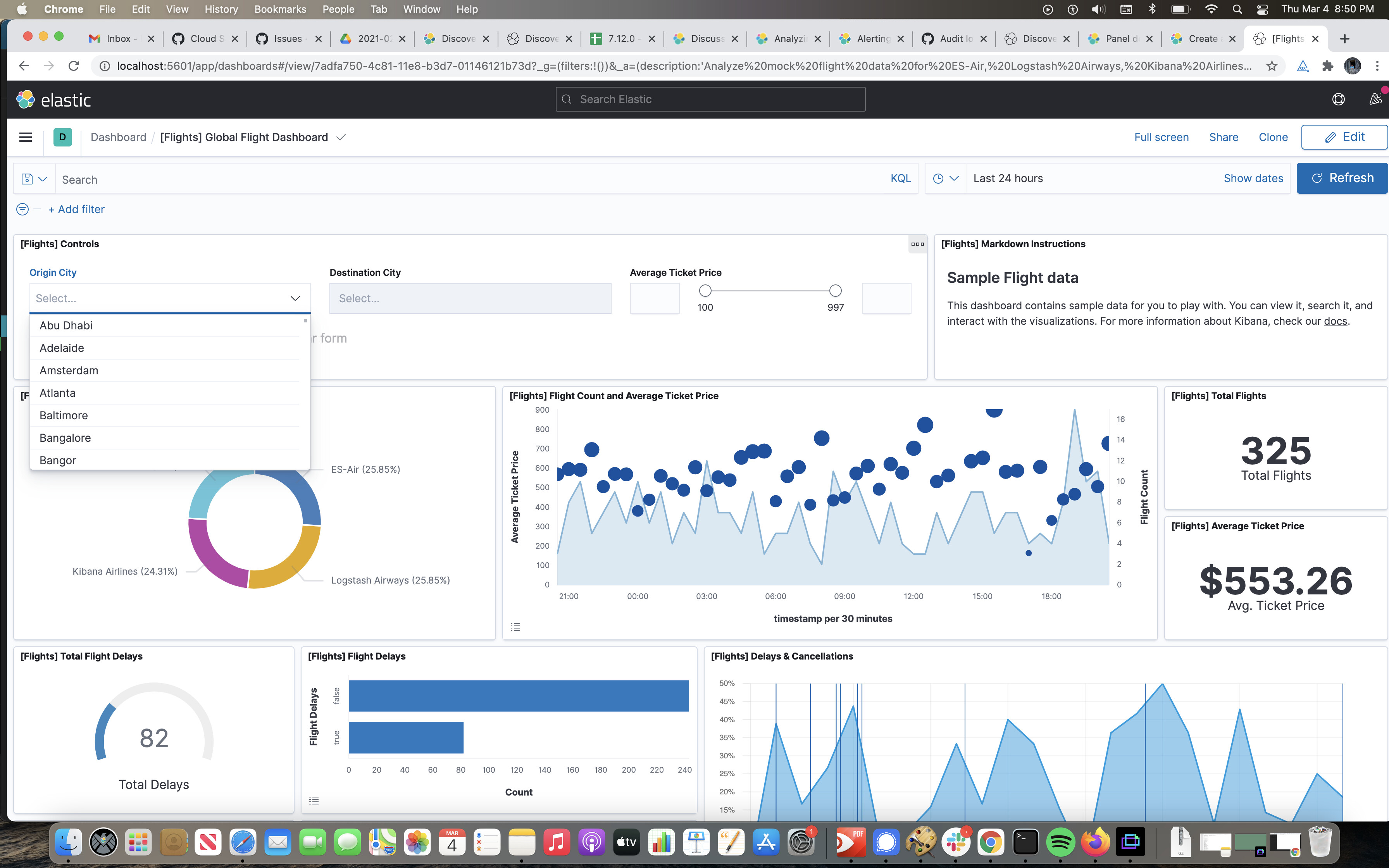The width and height of the screenshot is (1389, 868).
Task: Open the Destination City select box
Action: (x=470, y=298)
